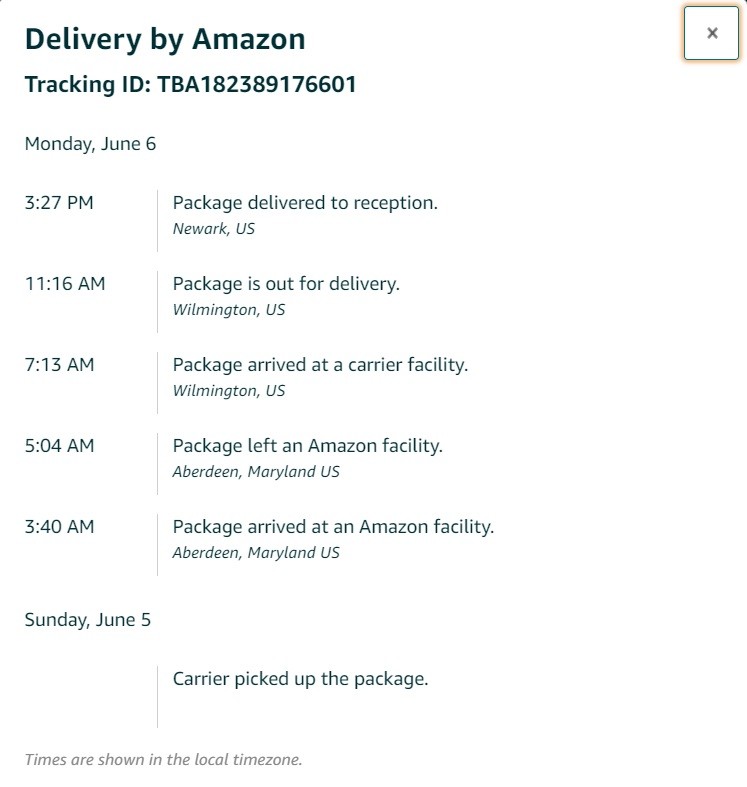Click 'Package is out for delivery' event
The width and height of the screenshot is (747, 787).
pyautogui.click(x=286, y=284)
